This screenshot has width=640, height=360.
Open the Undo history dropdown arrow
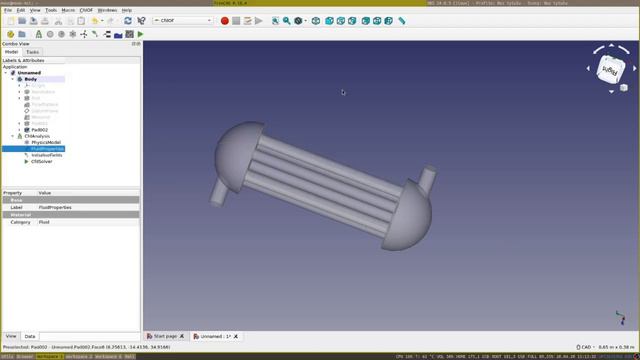click(102, 21)
